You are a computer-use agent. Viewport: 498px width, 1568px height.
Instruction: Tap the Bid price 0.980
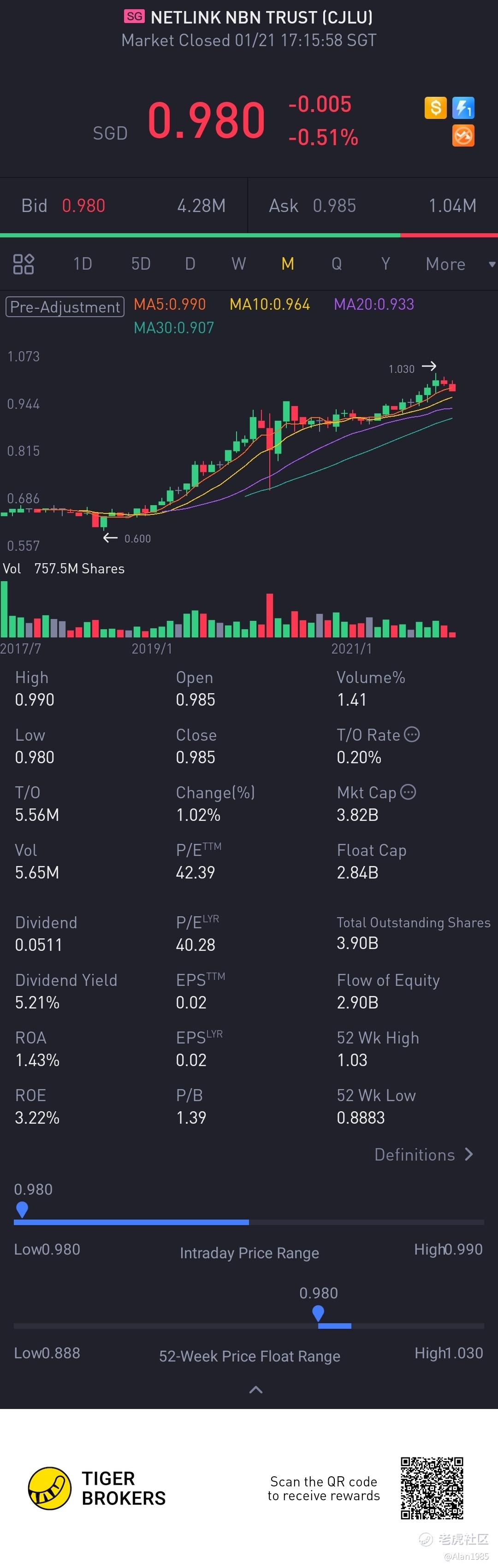(x=83, y=206)
